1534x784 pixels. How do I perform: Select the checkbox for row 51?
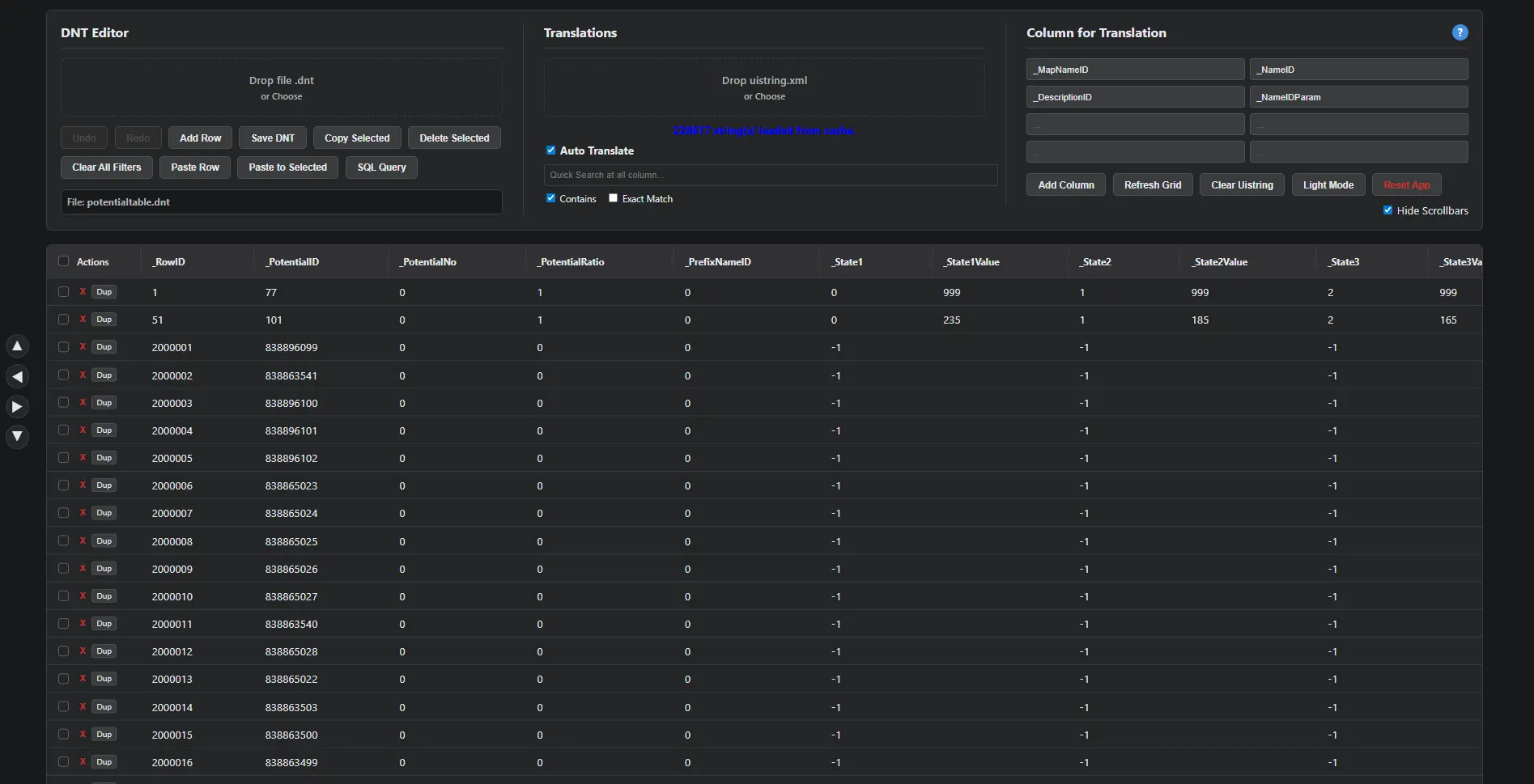pos(64,320)
